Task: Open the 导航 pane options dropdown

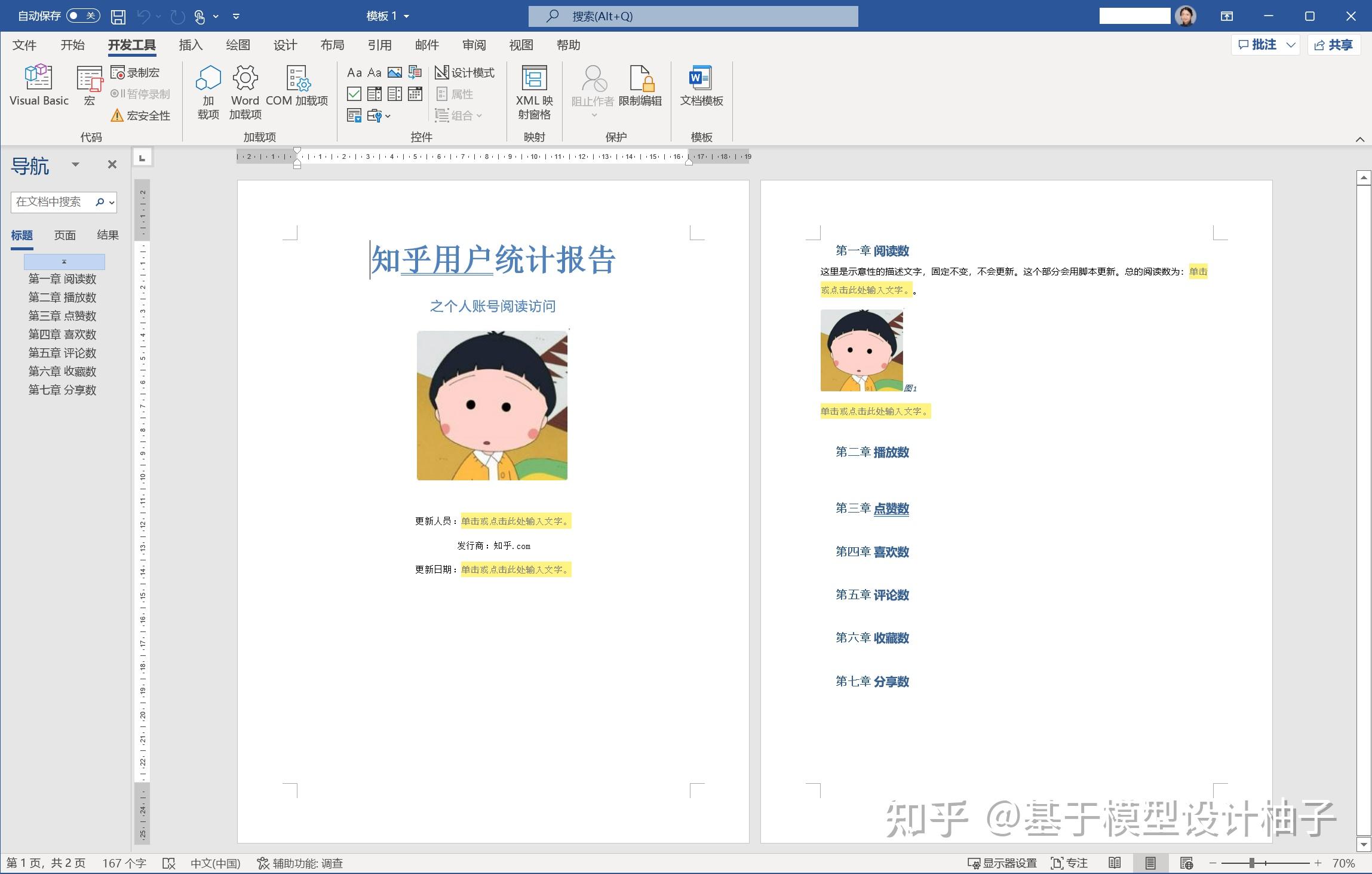Action: pos(75,164)
